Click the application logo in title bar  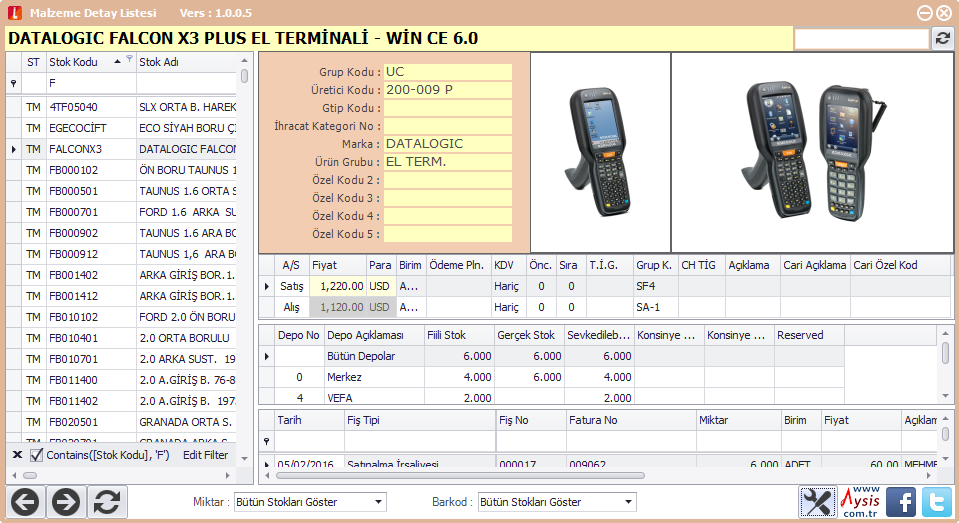tap(15, 13)
